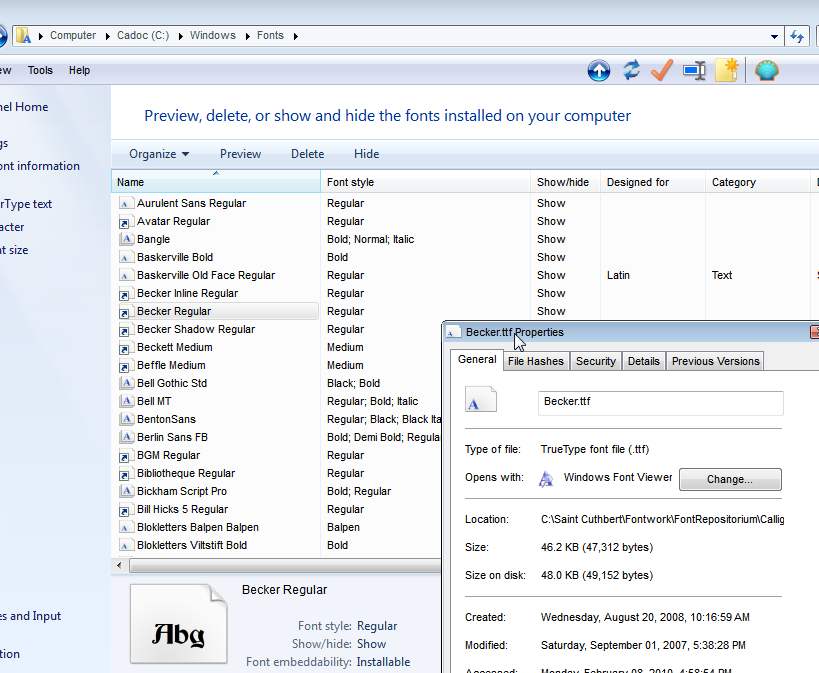The height and width of the screenshot is (673, 819).
Task: Click the Windows breadcrumb
Action: point(213,36)
